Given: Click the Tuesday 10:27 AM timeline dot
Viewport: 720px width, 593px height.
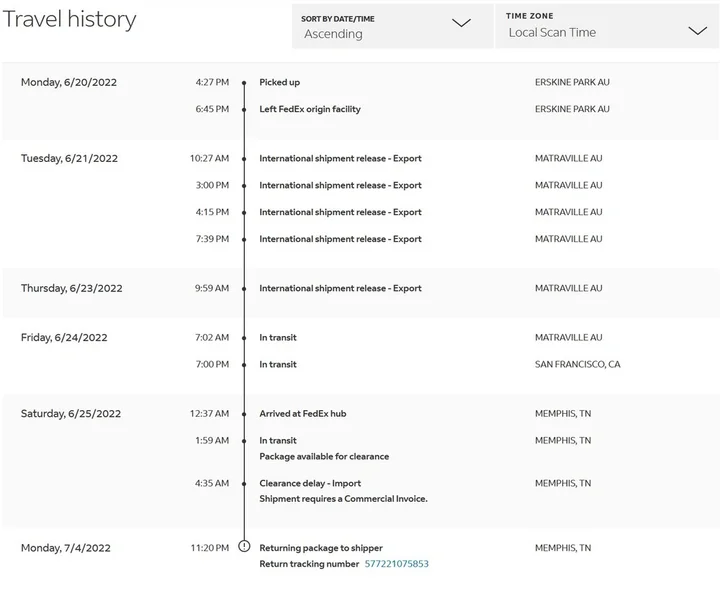Looking at the screenshot, I should click(244, 158).
